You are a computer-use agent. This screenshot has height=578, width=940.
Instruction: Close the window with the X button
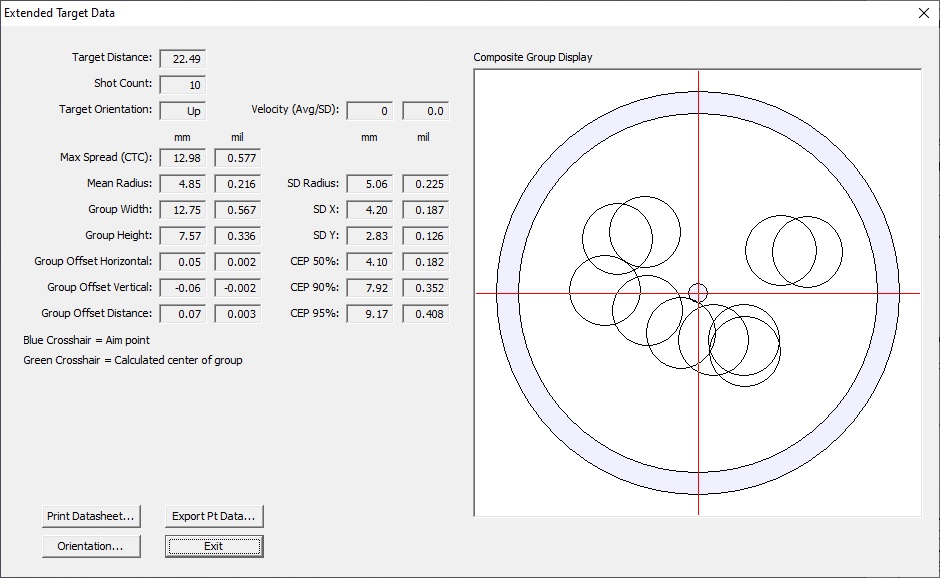(924, 13)
